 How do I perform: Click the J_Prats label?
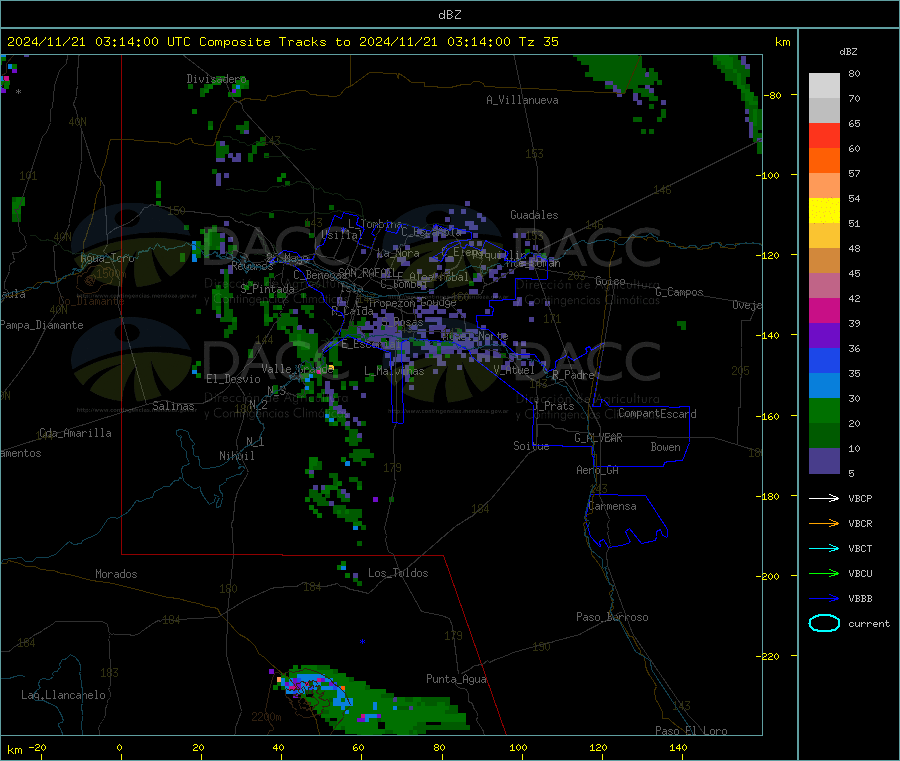554,406
